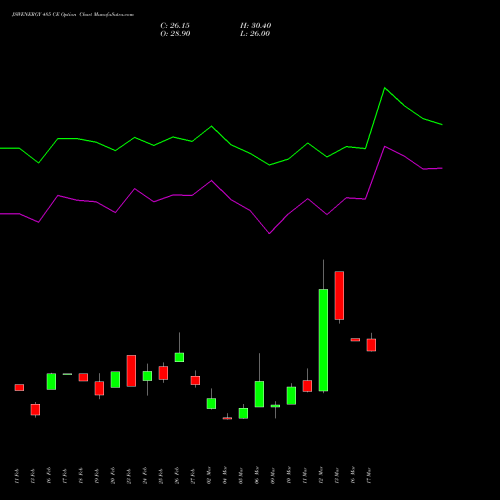Select the 06 Mar date label
The image size is (500, 500).
257,476
